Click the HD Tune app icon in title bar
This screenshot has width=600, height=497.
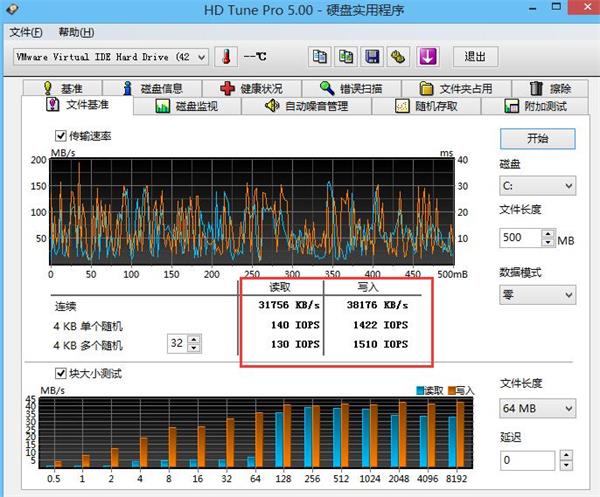11,9
